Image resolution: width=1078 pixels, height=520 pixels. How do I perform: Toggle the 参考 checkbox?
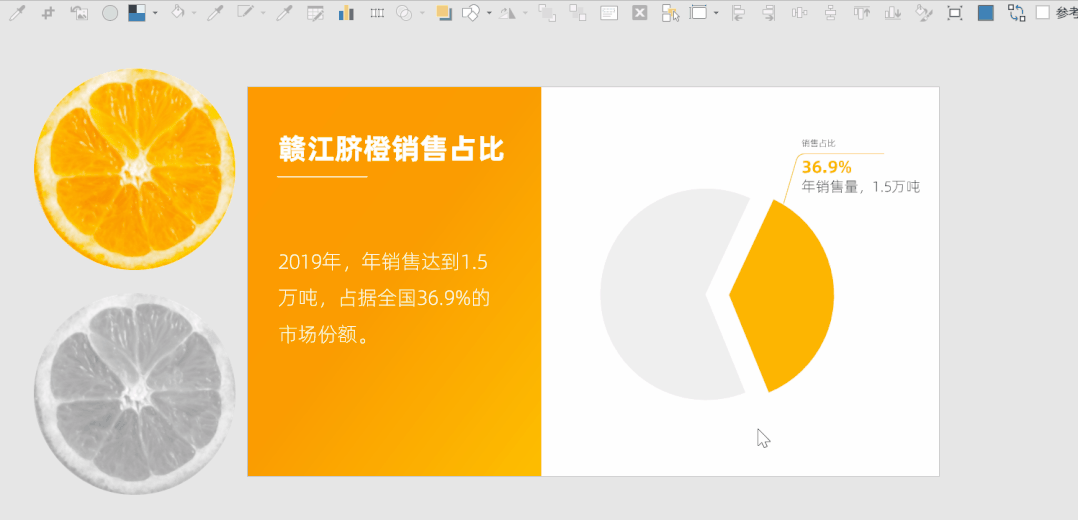(x=1043, y=13)
